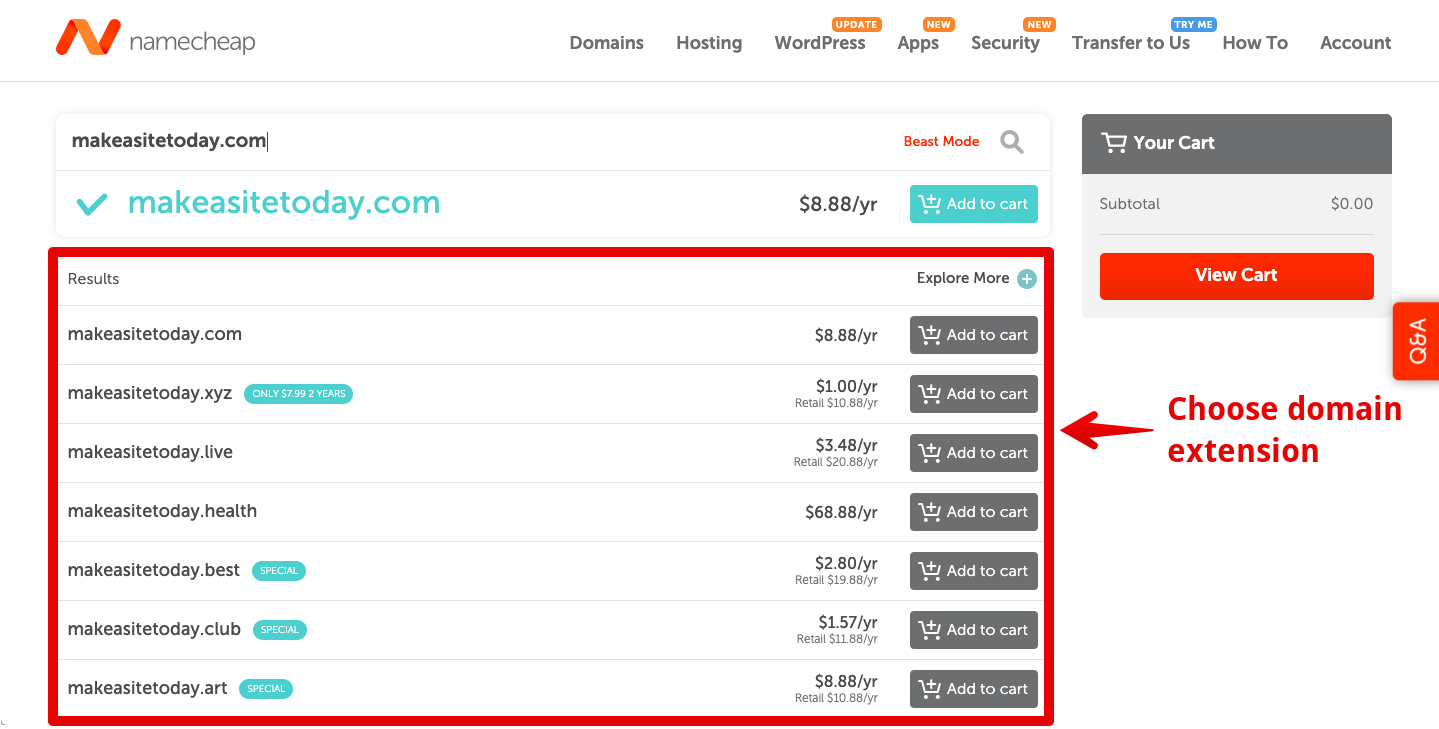Open the Apps menu

click(918, 43)
